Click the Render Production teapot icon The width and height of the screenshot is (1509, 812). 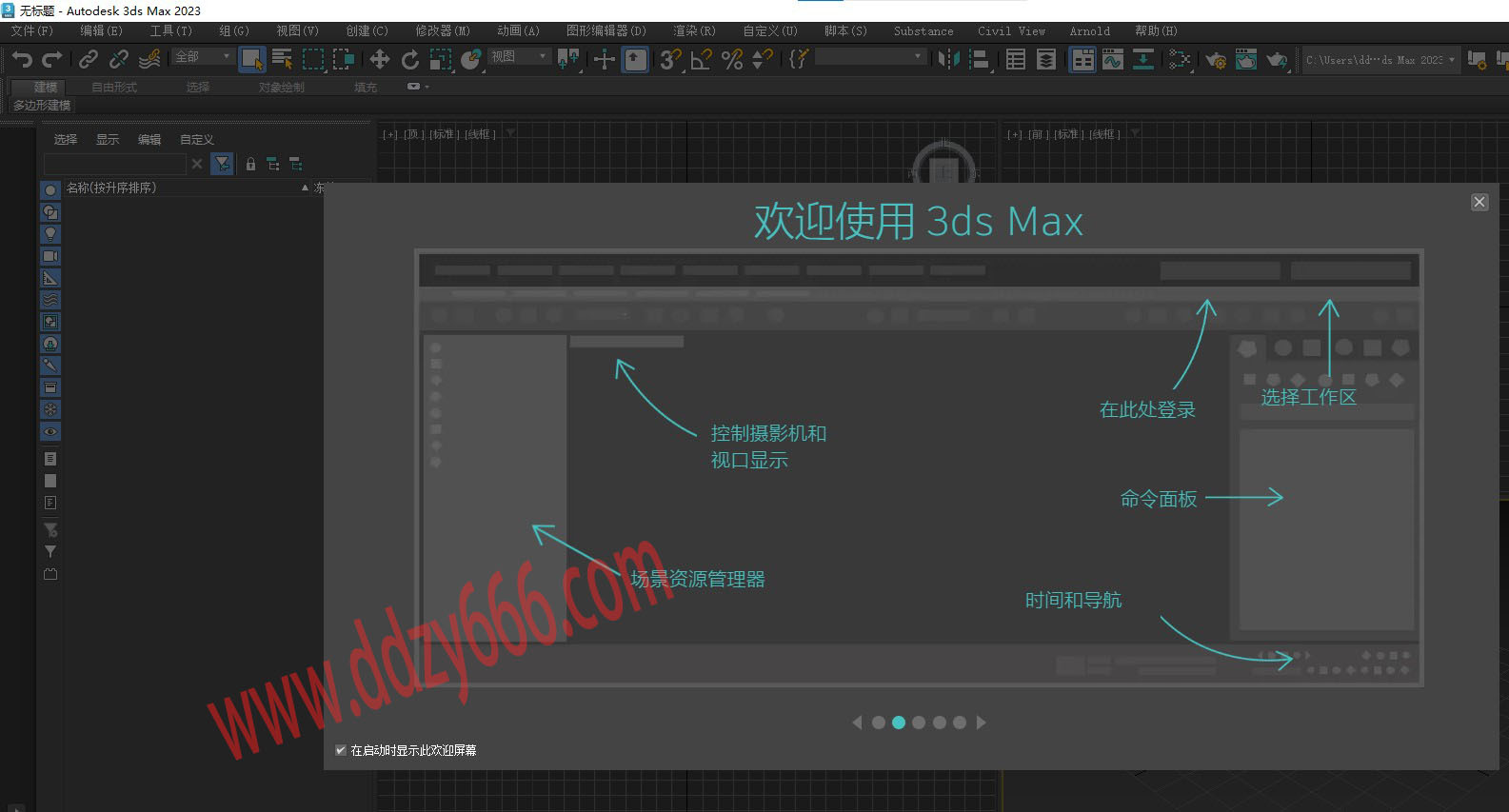pyautogui.click(x=1277, y=60)
